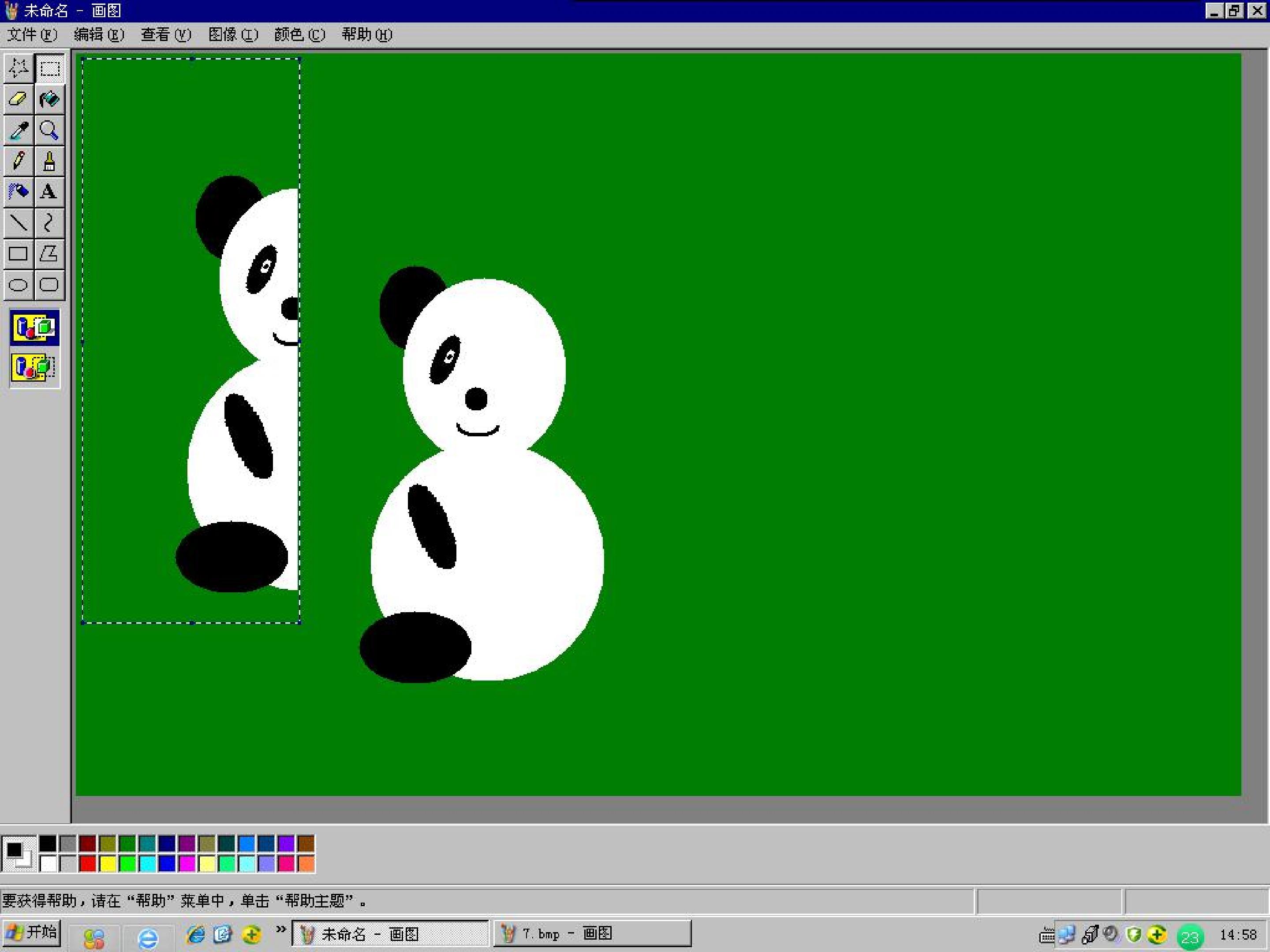Switch to the 7.bmp - 画图 taskbar window

point(592,933)
